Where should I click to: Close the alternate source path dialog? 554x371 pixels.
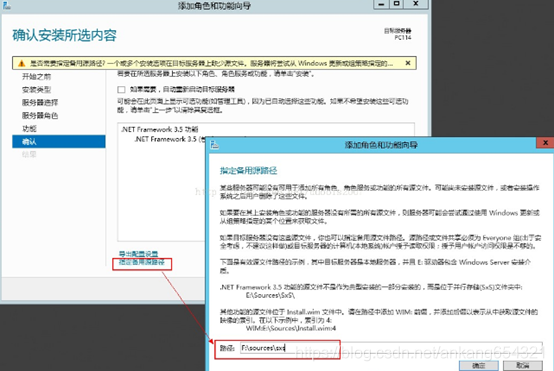[545, 142]
